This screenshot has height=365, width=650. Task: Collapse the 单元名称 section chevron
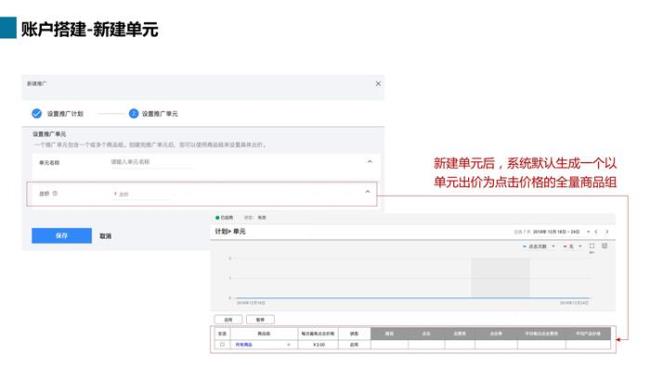[x=370, y=162]
